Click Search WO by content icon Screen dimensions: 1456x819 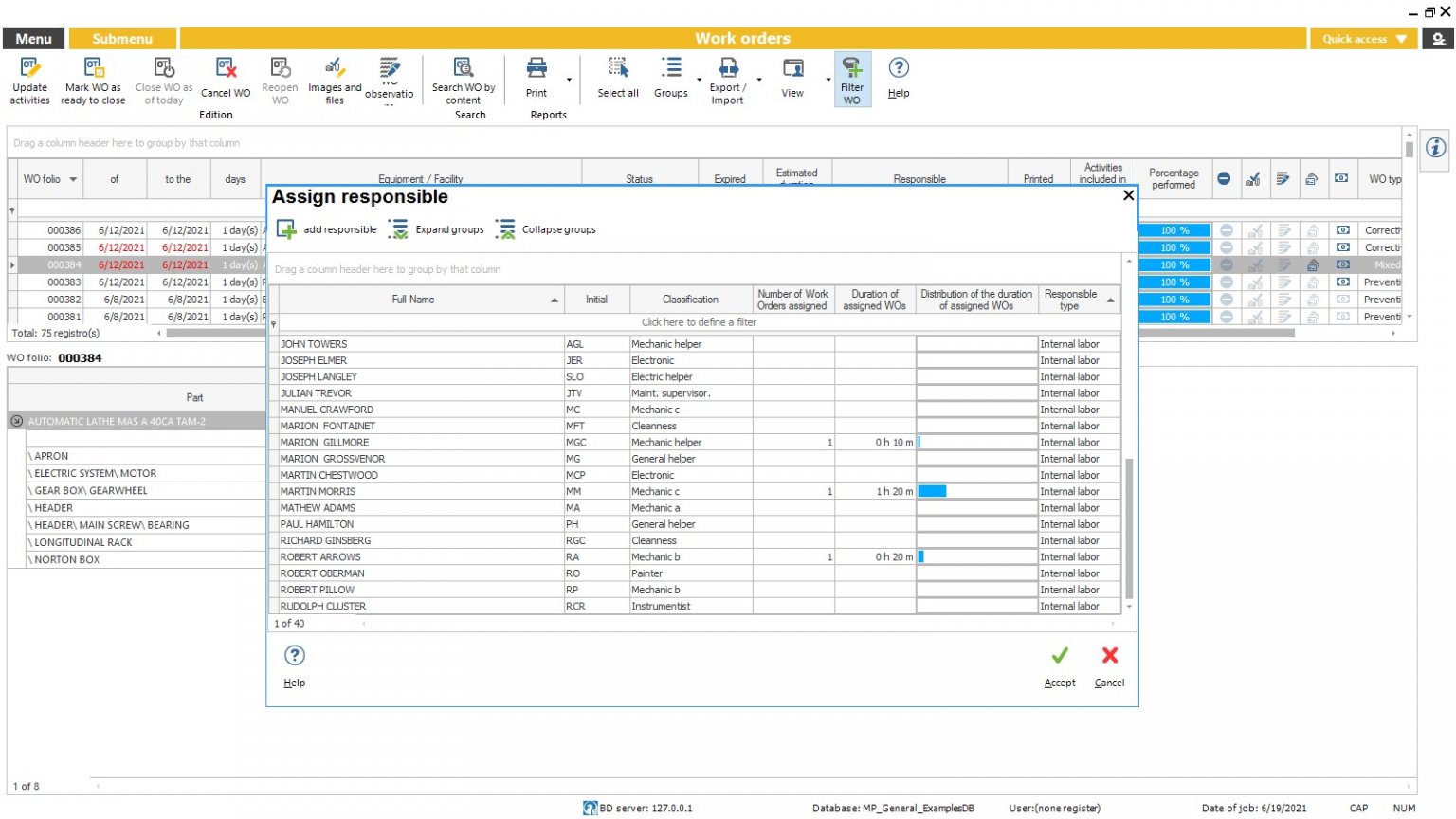463,68
